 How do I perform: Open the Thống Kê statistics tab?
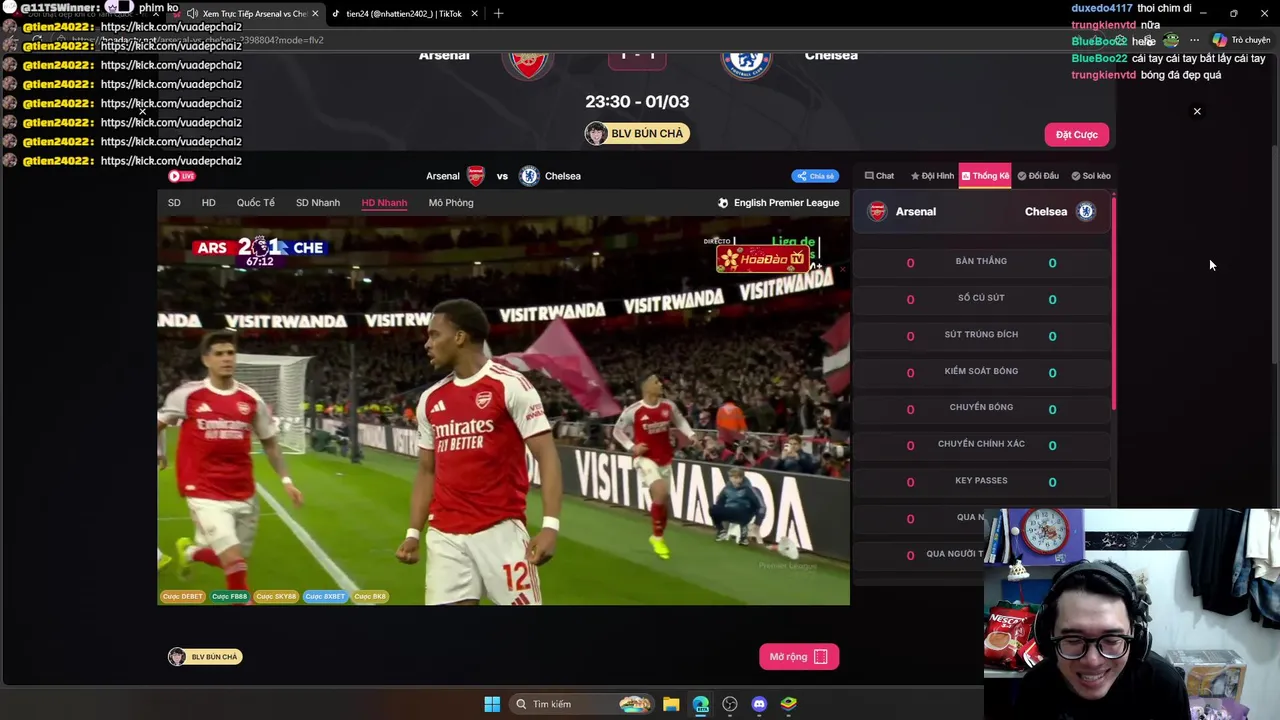[x=985, y=176]
